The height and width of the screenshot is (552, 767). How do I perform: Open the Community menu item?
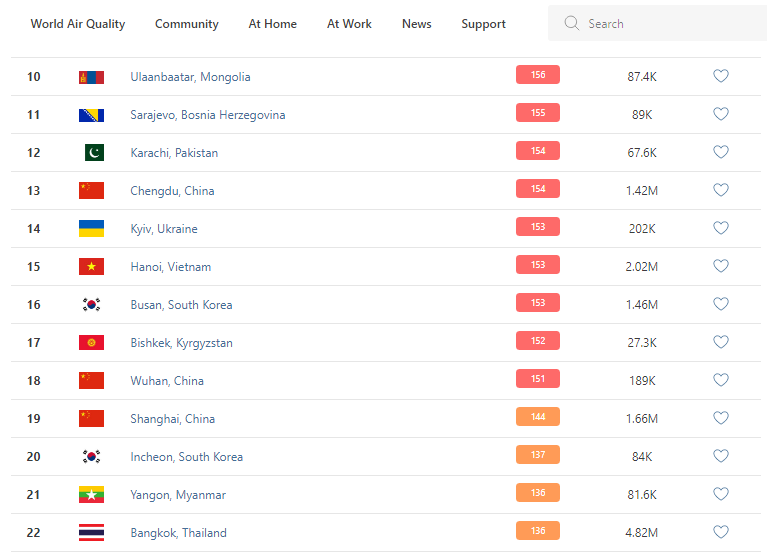tap(187, 24)
